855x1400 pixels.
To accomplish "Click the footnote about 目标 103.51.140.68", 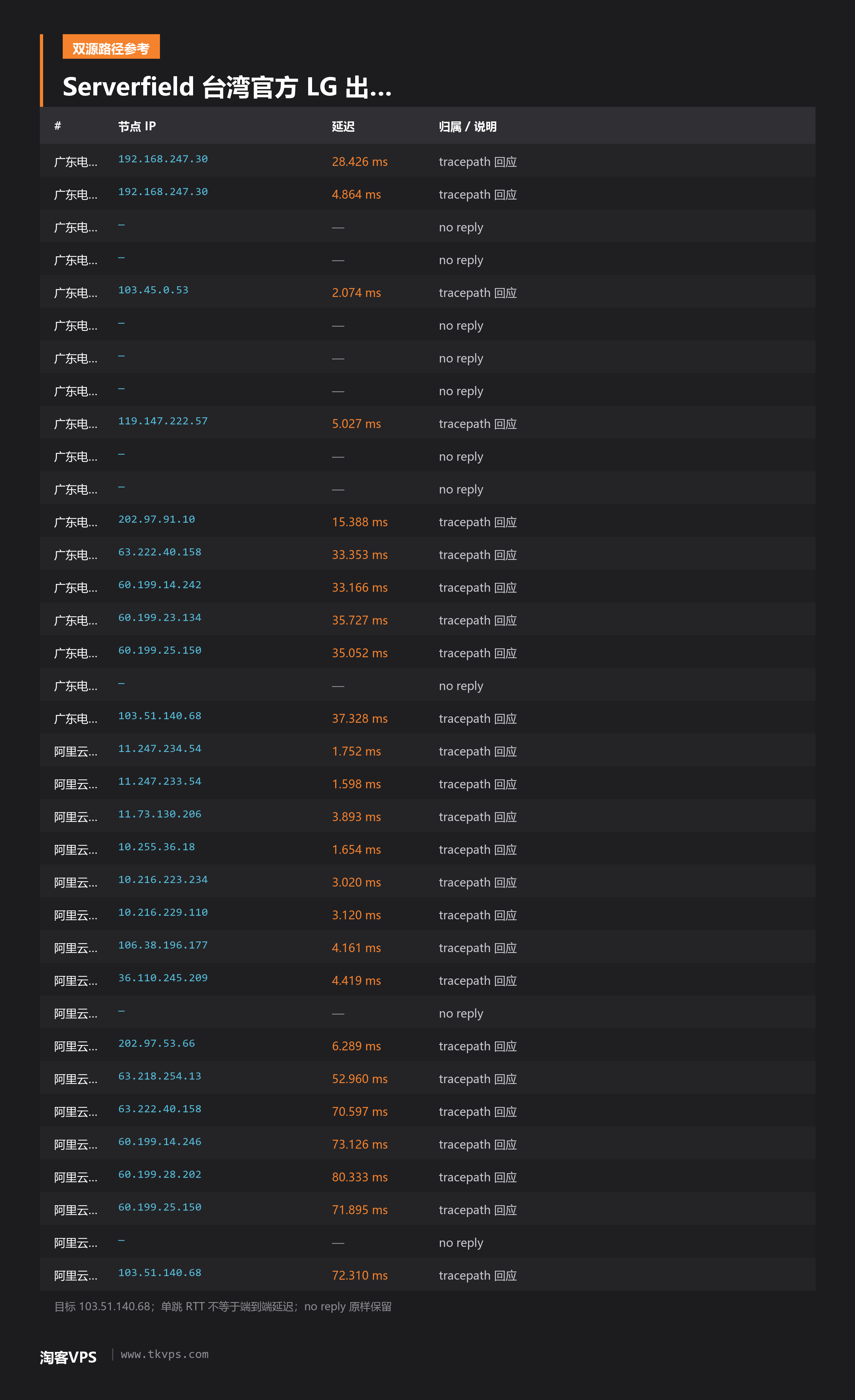I will (223, 1306).
